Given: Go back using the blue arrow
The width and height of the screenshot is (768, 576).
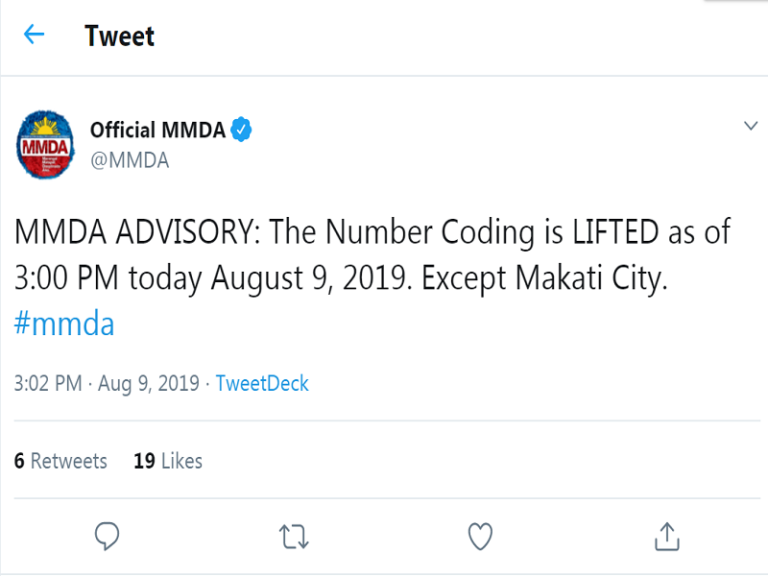Looking at the screenshot, I should point(34,35).
